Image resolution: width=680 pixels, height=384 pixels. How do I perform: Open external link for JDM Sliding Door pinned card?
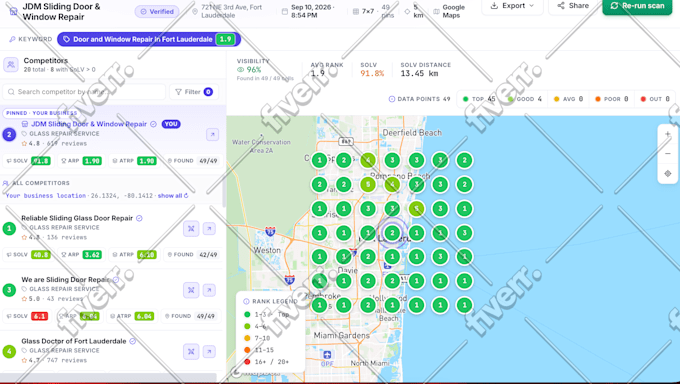tap(212, 135)
